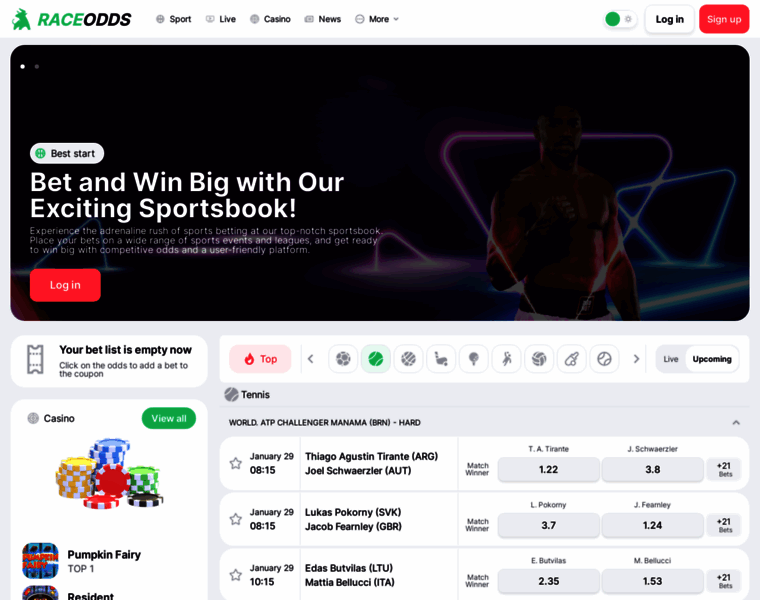Choose the ice hockey stick sport icon

[441, 359]
